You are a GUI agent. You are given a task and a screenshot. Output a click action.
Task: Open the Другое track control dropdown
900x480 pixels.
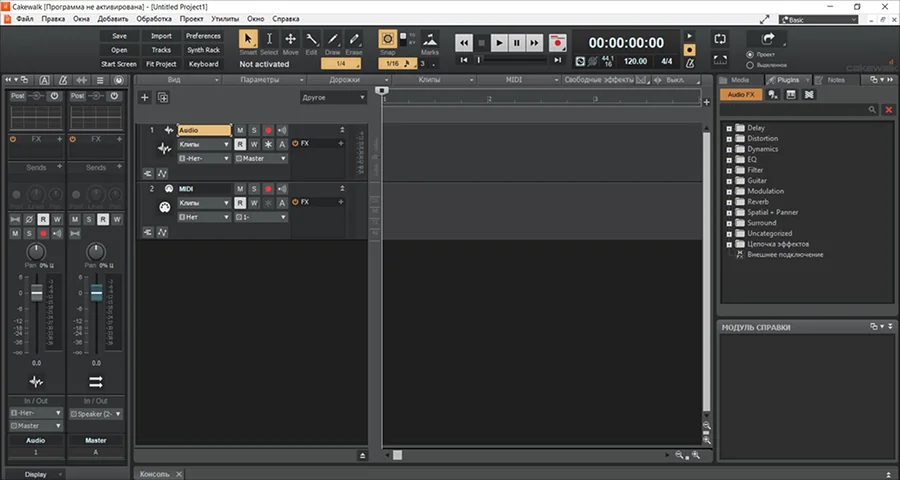tap(333, 98)
